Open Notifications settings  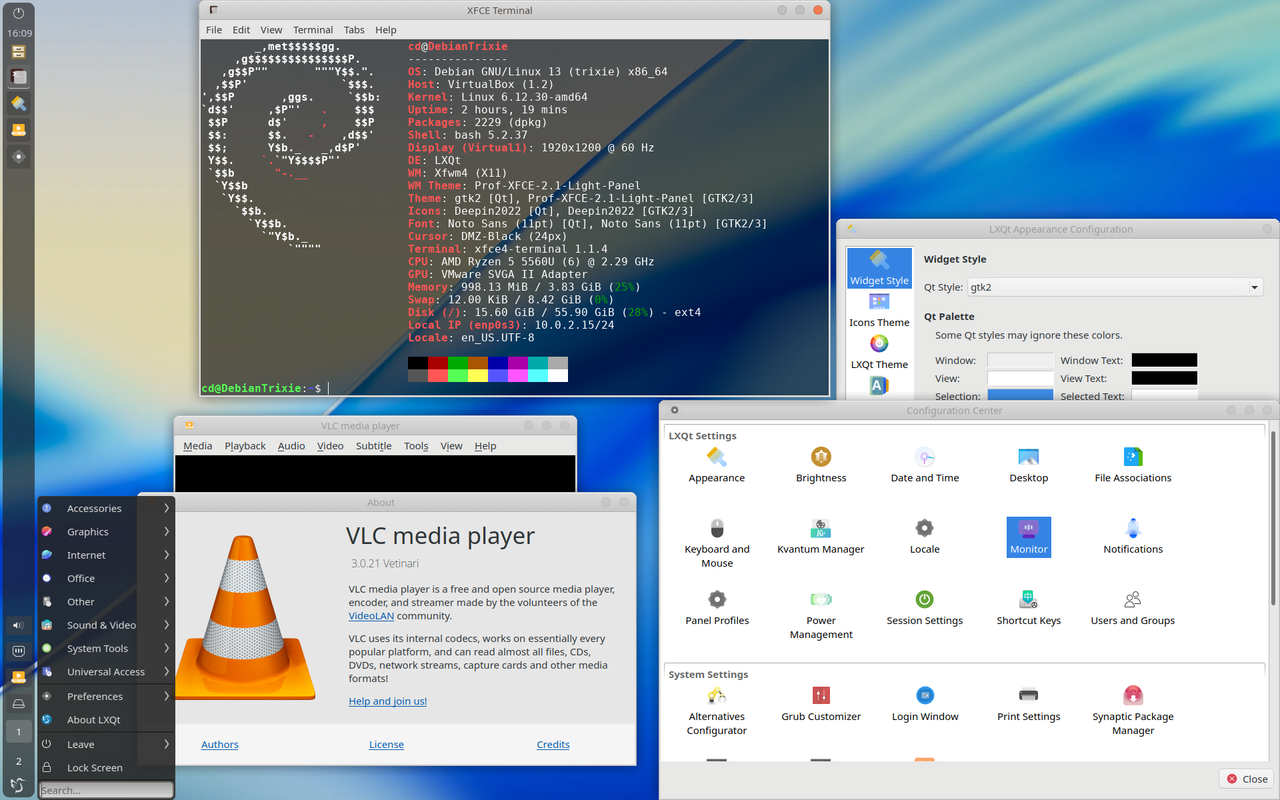(1133, 536)
